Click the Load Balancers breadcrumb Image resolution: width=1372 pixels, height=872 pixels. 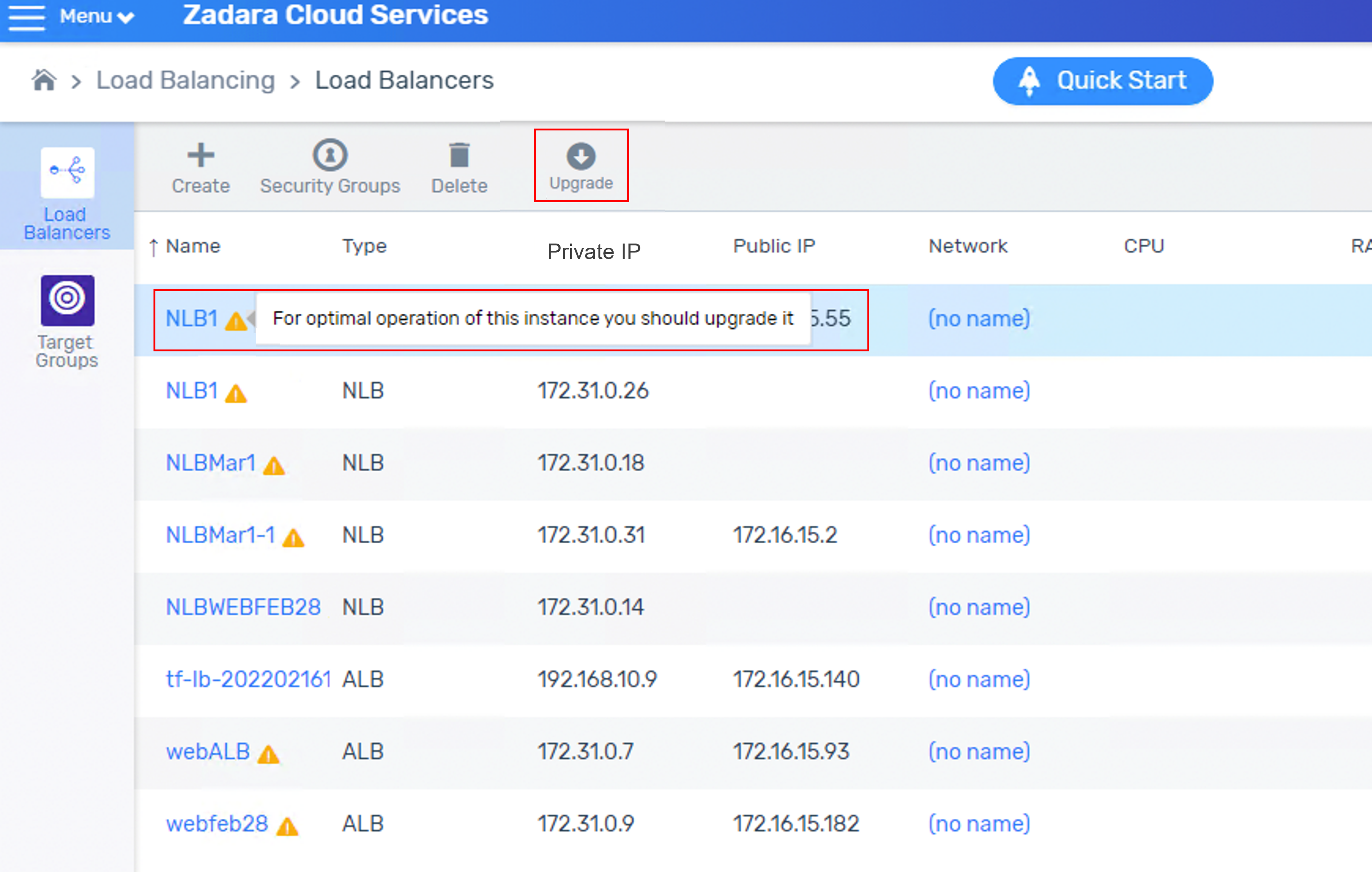pyautogui.click(x=404, y=80)
